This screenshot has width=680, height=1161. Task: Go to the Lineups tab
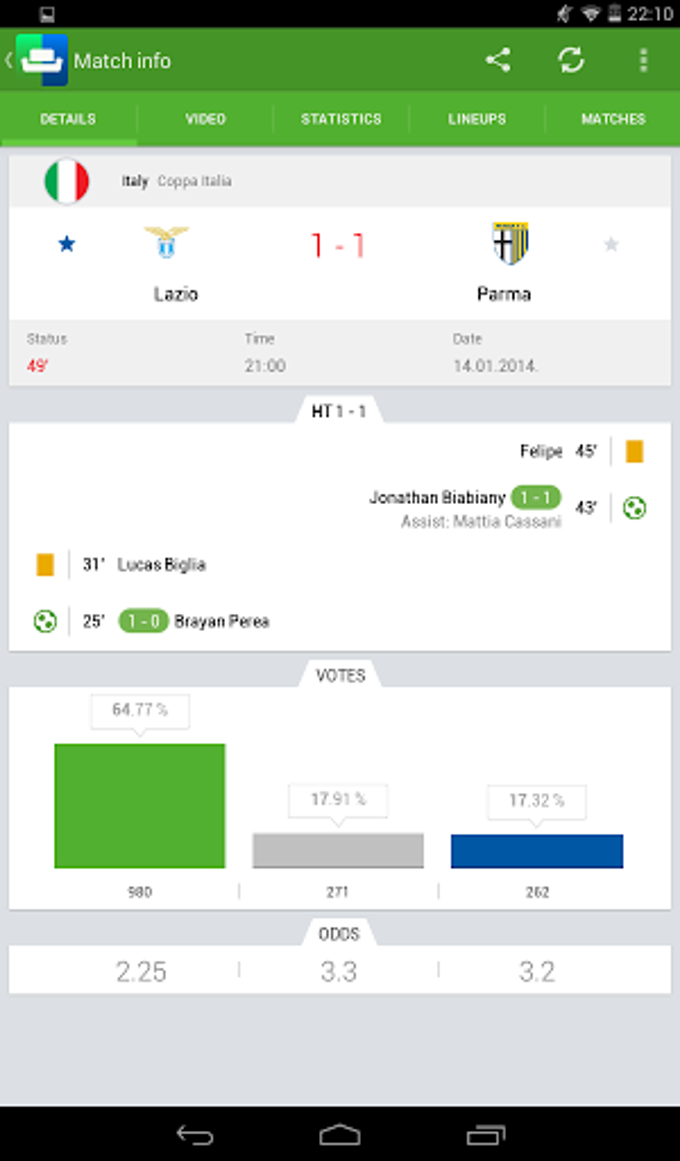click(x=477, y=119)
